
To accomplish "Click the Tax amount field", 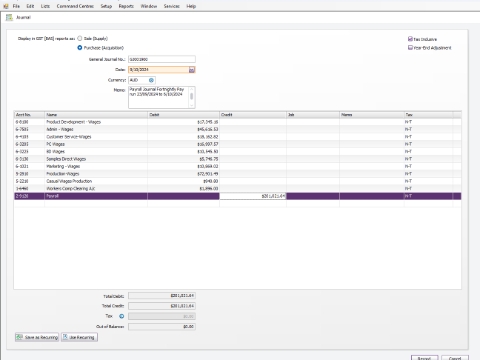I will pyautogui.click(x=162, y=316).
